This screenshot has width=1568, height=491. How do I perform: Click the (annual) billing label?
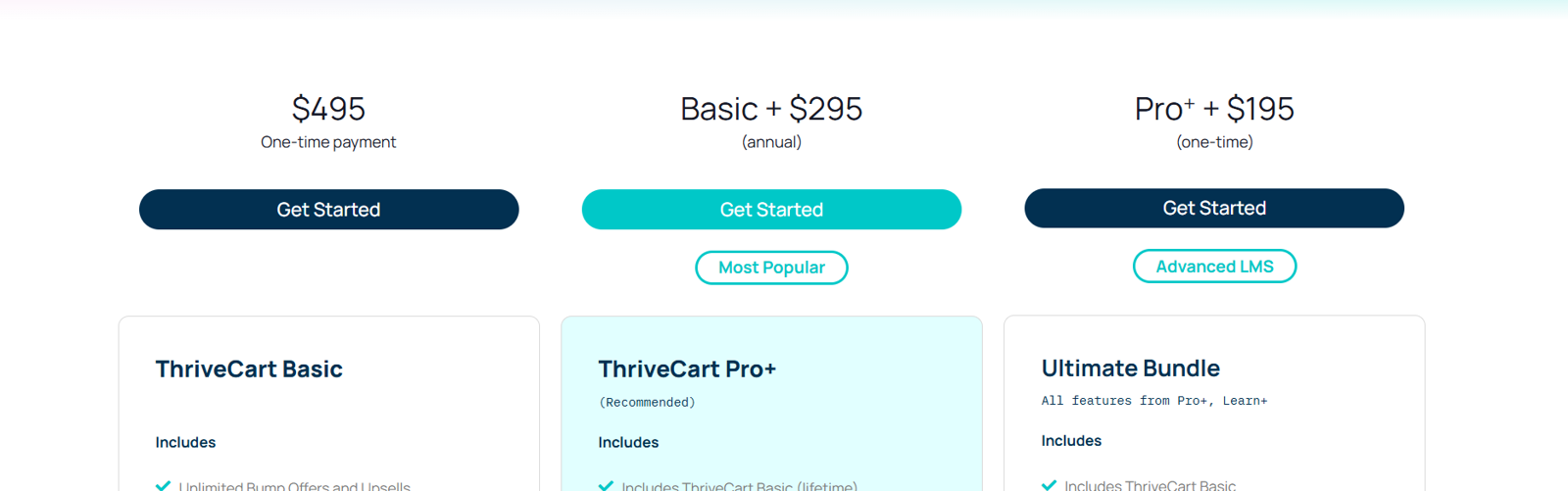pyautogui.click(x=771, y=142)
